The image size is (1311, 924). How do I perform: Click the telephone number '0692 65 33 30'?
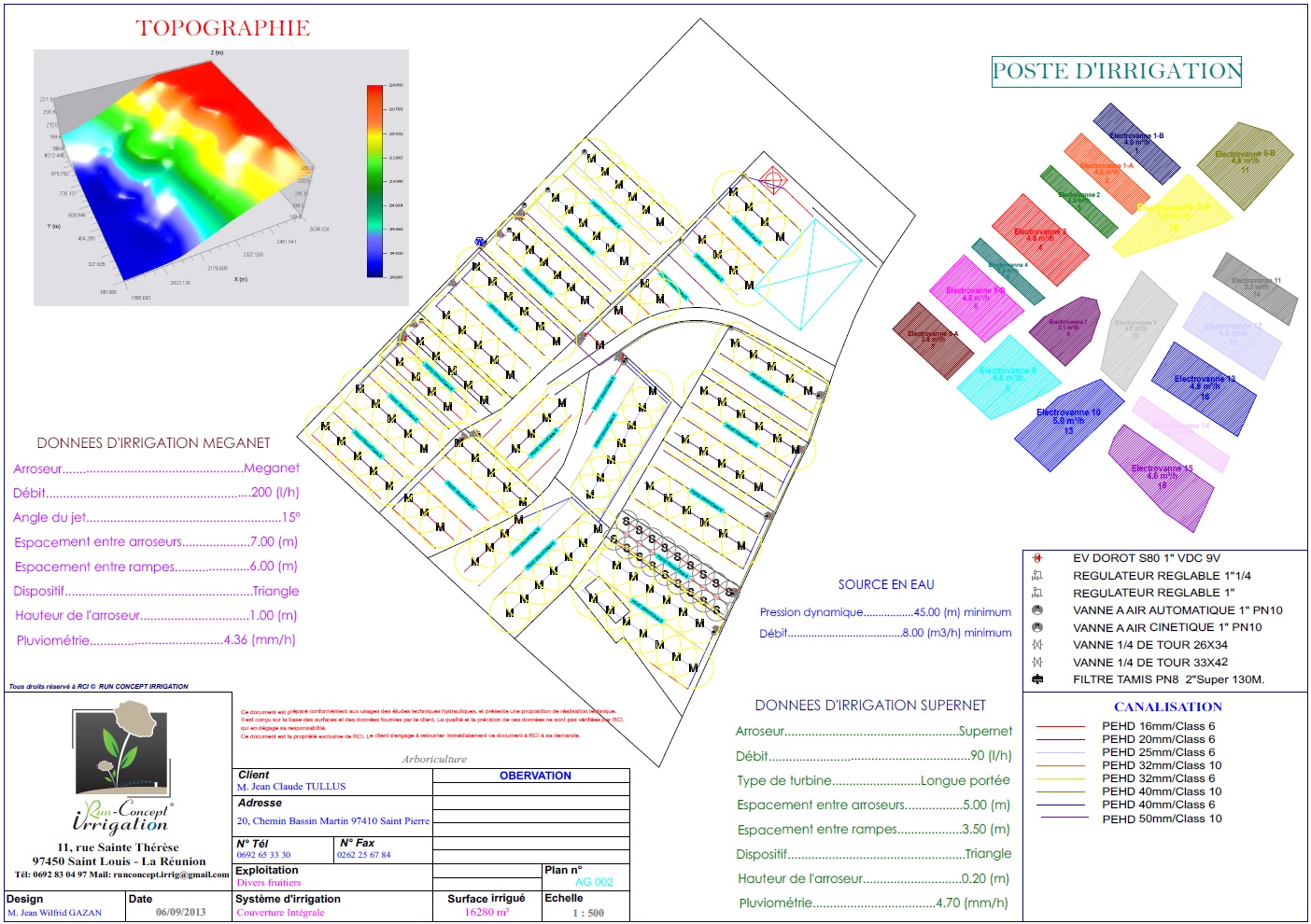click(263, 855)
